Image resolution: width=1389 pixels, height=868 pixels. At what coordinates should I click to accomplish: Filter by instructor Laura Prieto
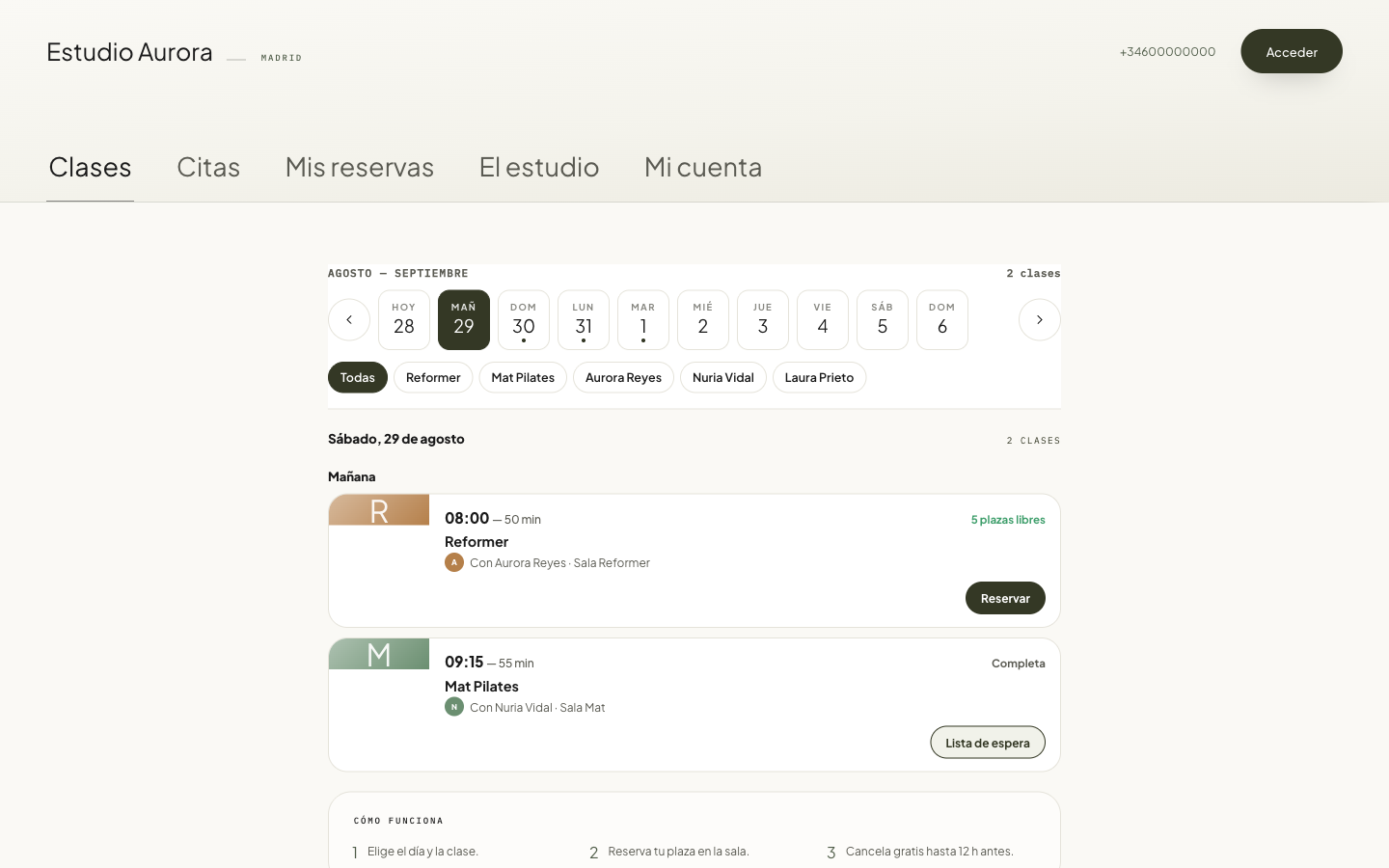click(x=819, y=377)
